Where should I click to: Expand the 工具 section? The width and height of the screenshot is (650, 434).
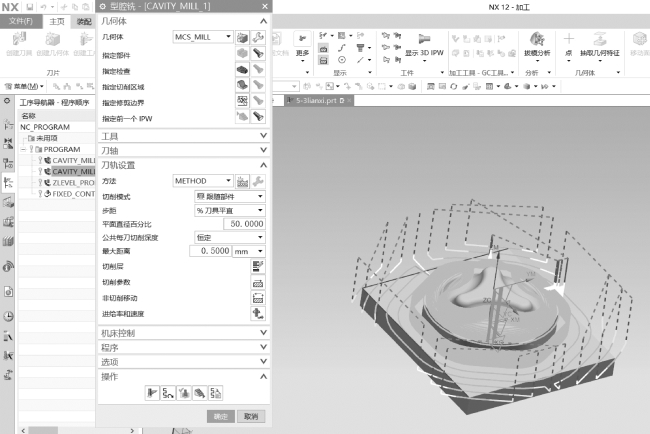[x=182, y=136]
